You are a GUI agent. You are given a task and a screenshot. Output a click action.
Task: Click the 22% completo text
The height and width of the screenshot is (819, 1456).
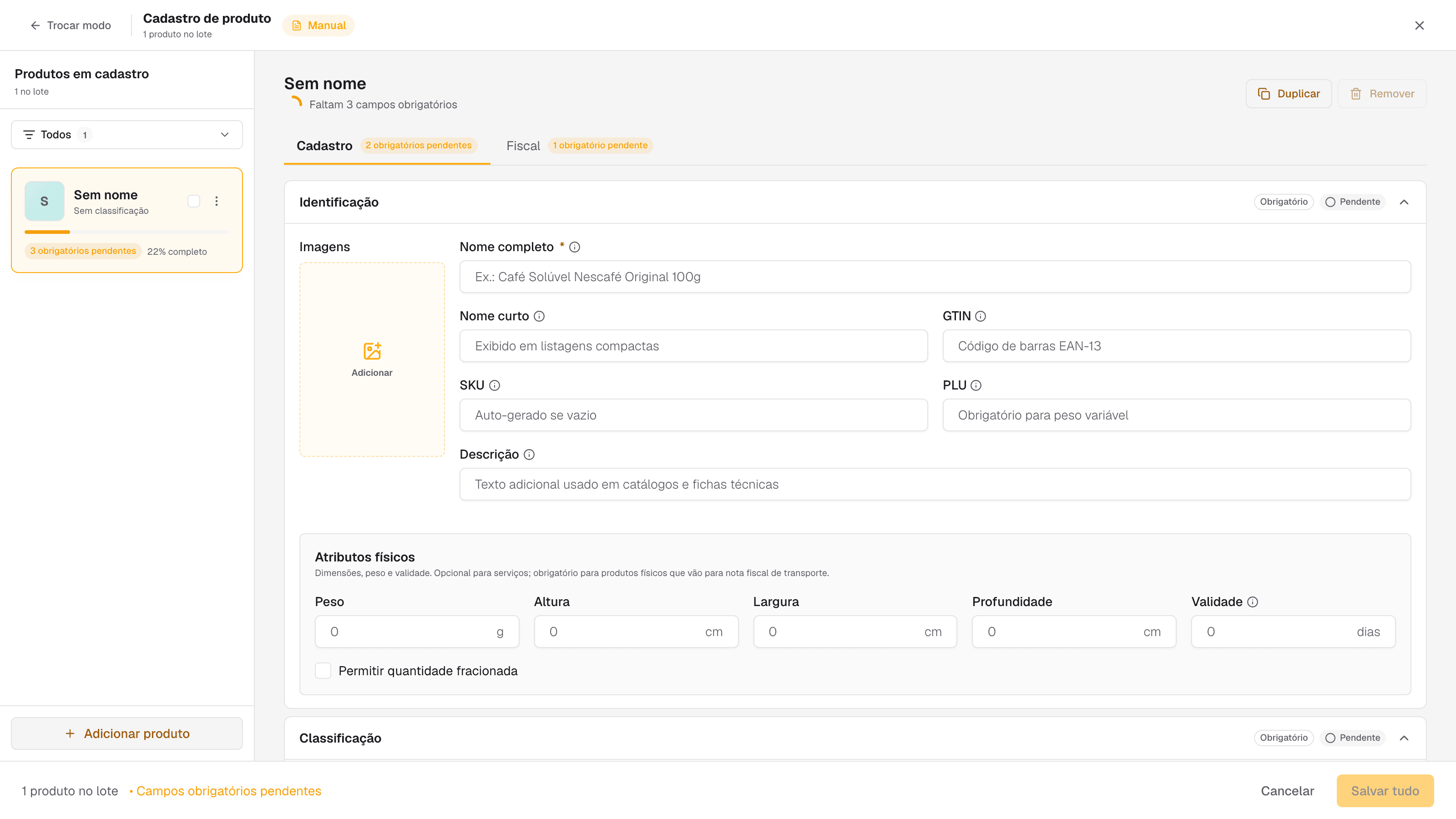[177, 252]
